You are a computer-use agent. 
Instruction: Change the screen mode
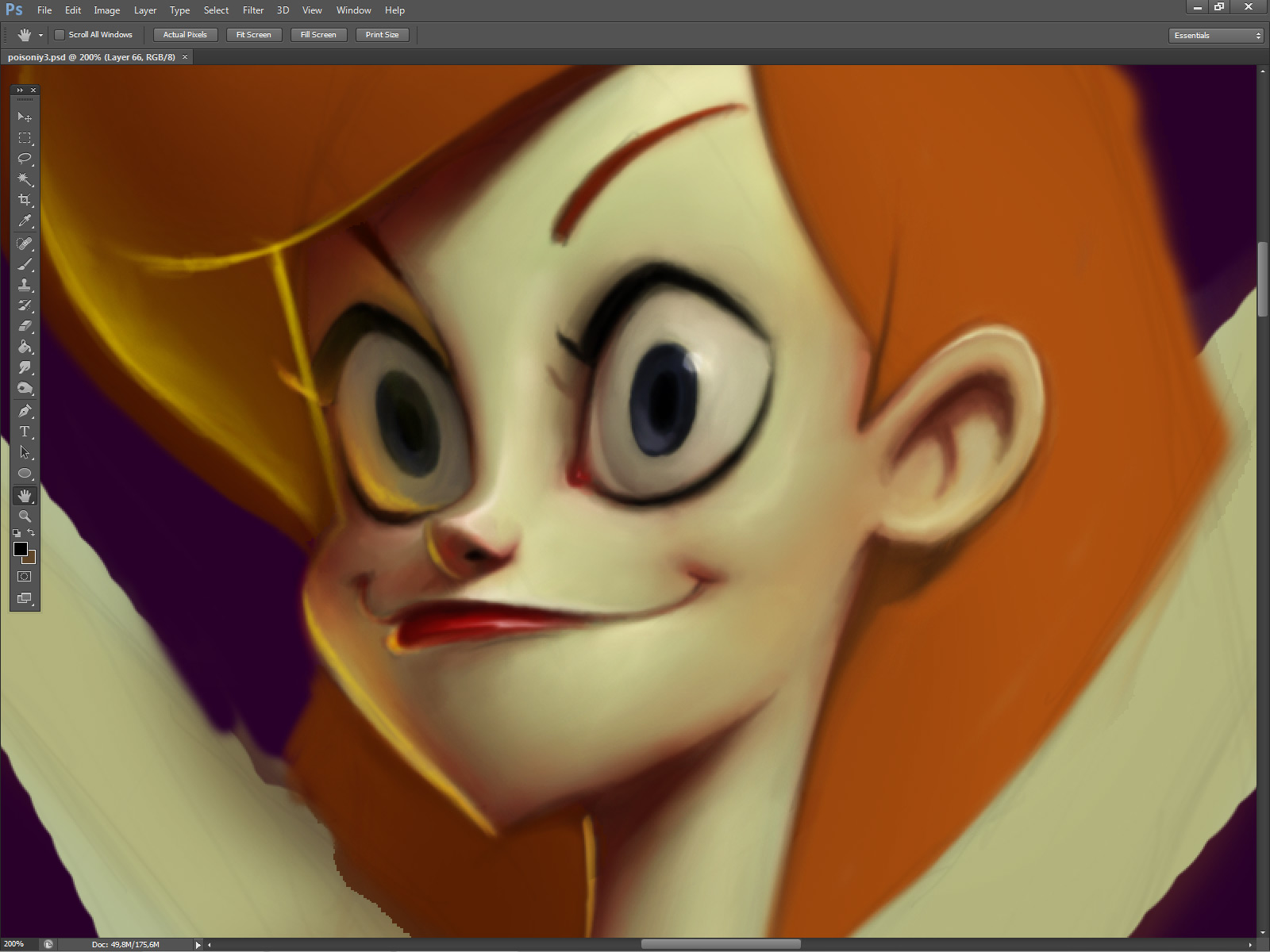coord(25,598)
